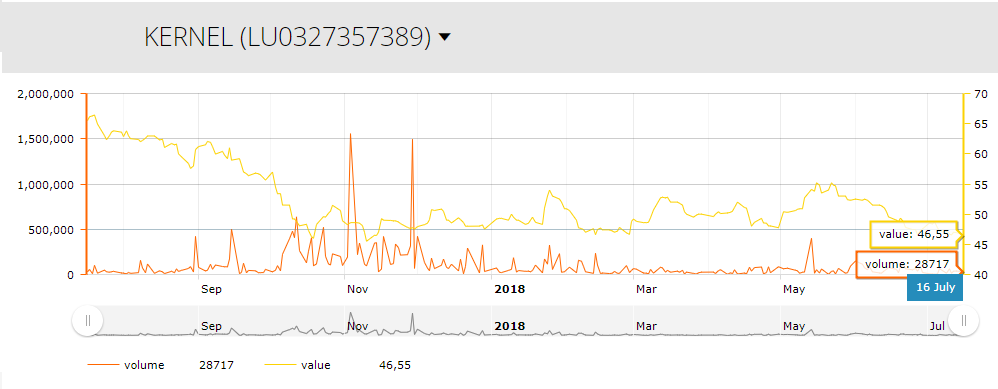This screenshot has height=389, width=998.
Task: Click the Mar label on main chart axis
Action: coord(646,289)
